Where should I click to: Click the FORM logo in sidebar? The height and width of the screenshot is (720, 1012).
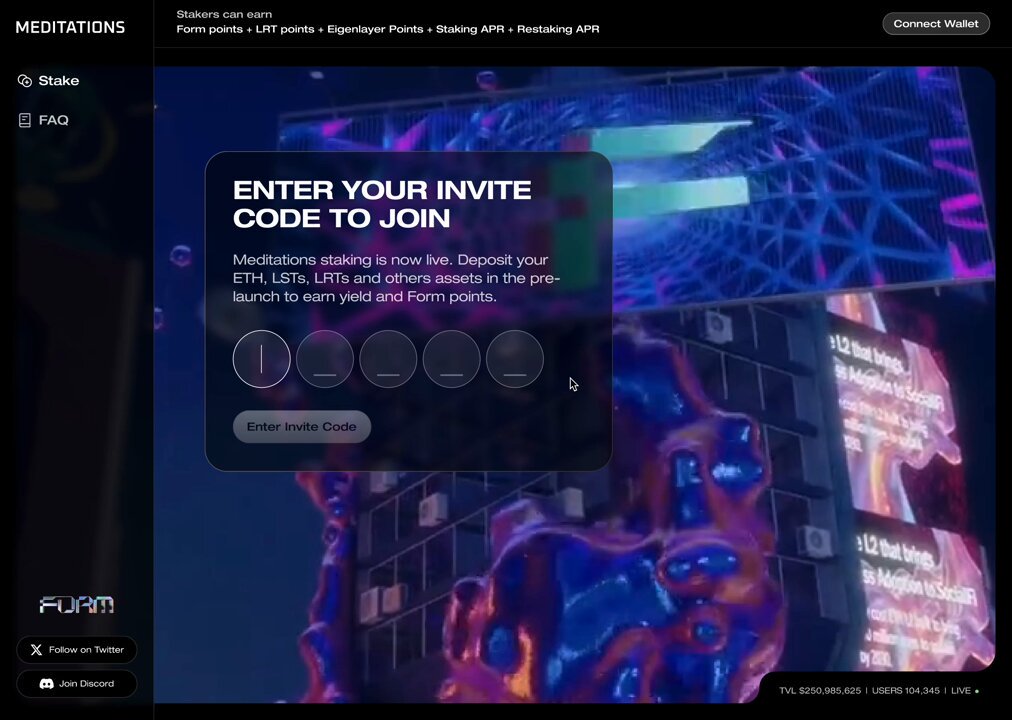[x=77, y=605]
